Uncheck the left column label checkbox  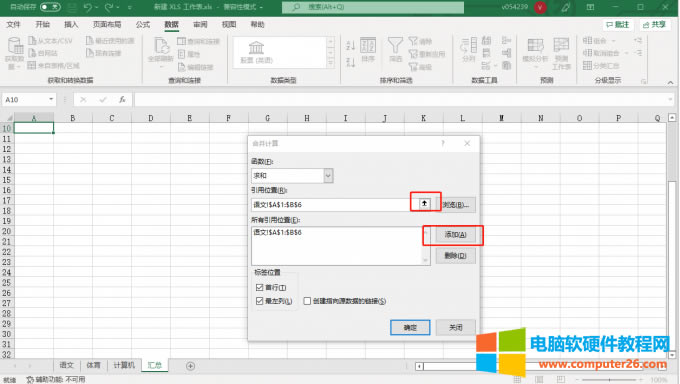point(259,301)
